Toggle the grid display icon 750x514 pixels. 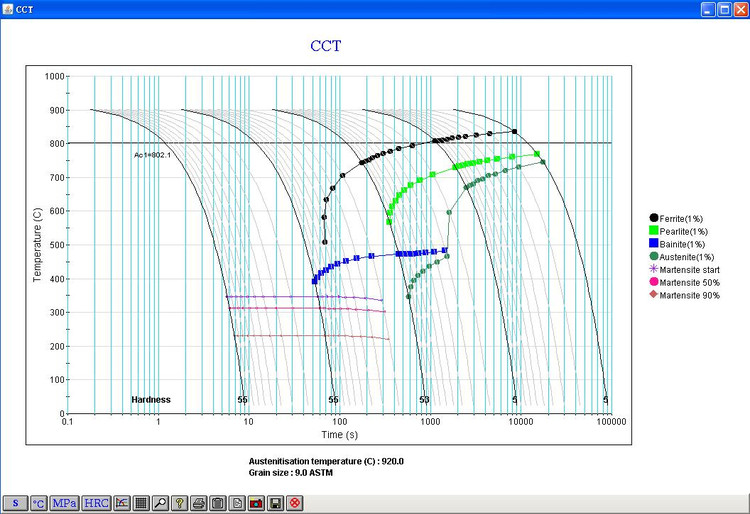click(x=142, y=502)
